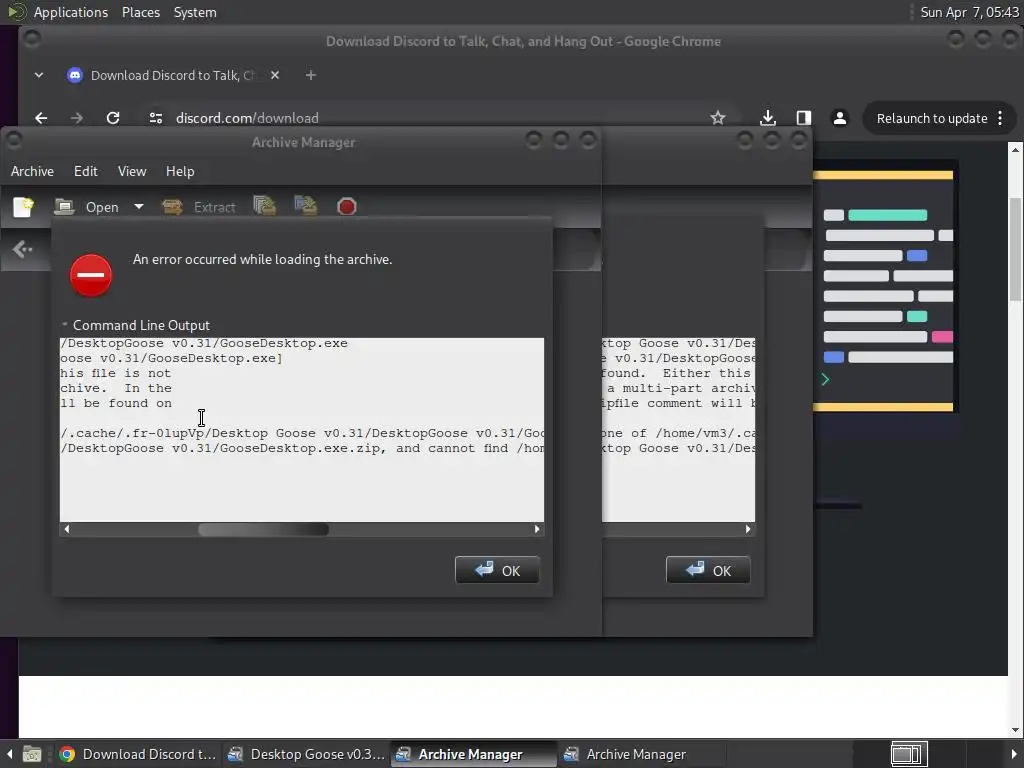The height and width of the screenshot is (768, 1024).
Task: Click the workspace switcher in the bottom panel
Action: click(x=909, y=754)
